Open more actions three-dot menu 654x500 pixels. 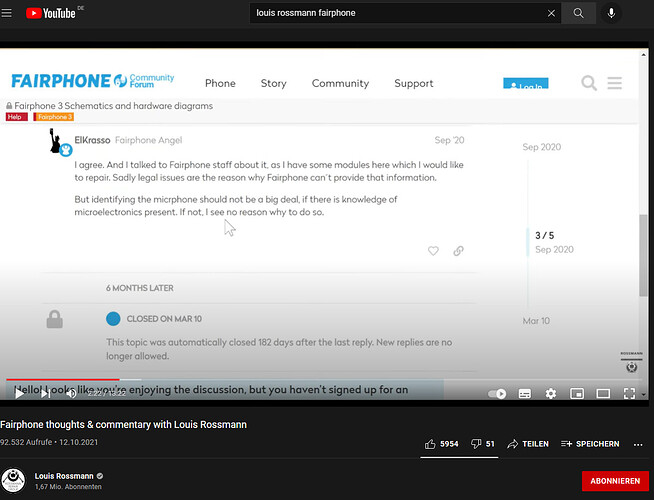[638, 445]
